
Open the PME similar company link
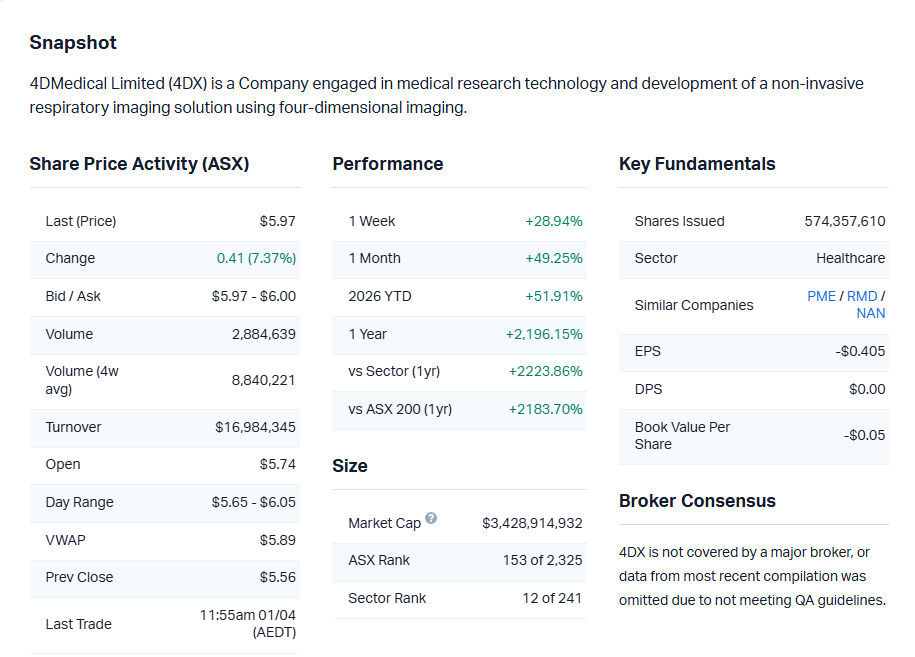[821, 296]
